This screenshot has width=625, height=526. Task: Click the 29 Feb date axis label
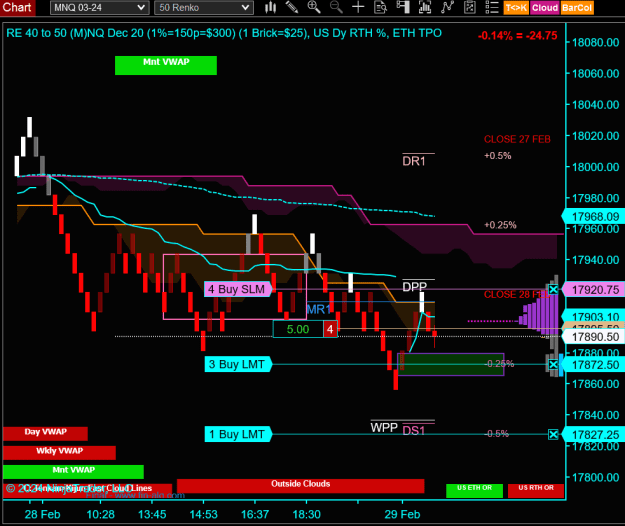[402, 514]
